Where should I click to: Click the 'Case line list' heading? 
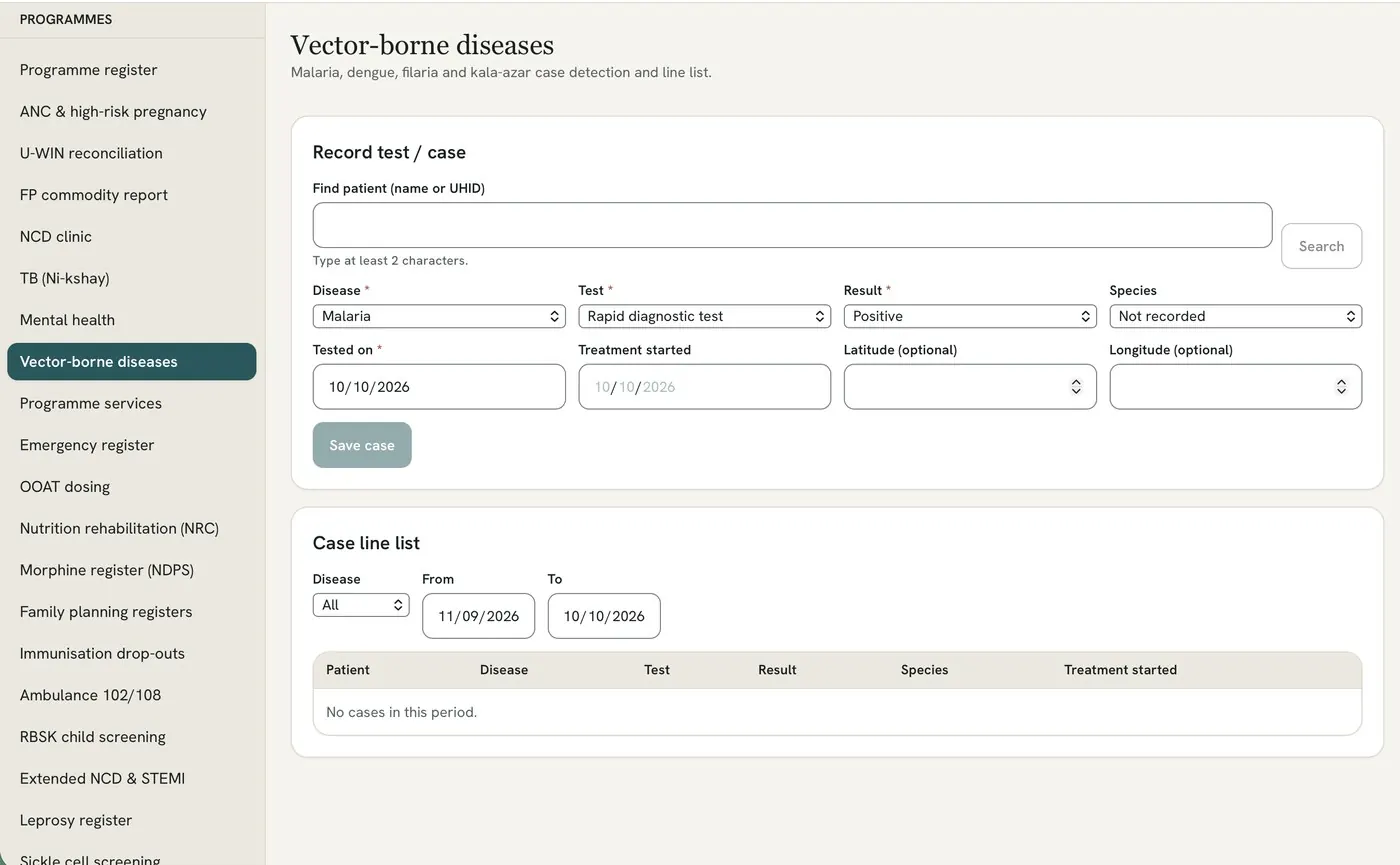coord(366,543)
